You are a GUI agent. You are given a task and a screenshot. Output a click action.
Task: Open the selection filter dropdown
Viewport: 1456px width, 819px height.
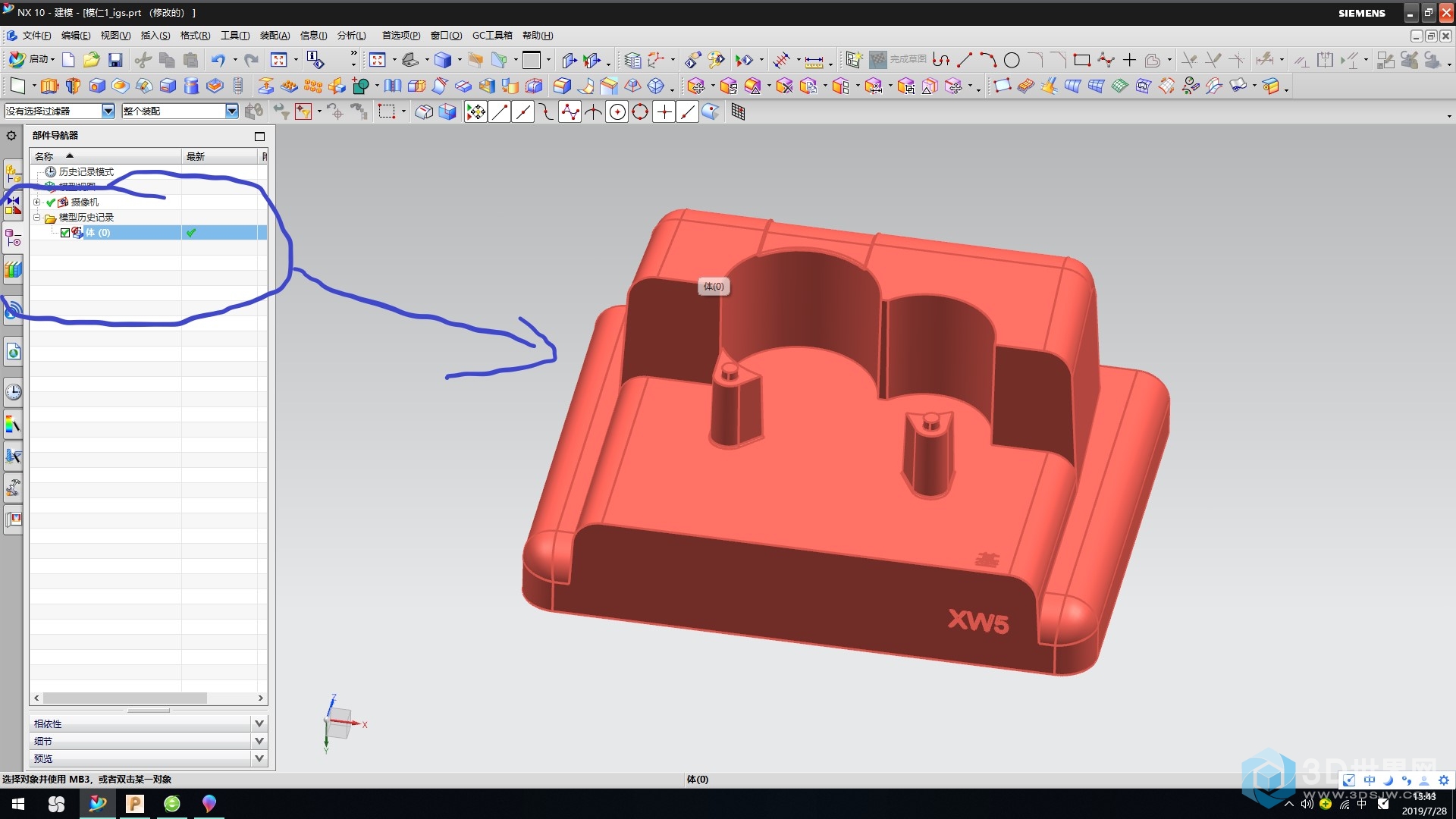108,111
